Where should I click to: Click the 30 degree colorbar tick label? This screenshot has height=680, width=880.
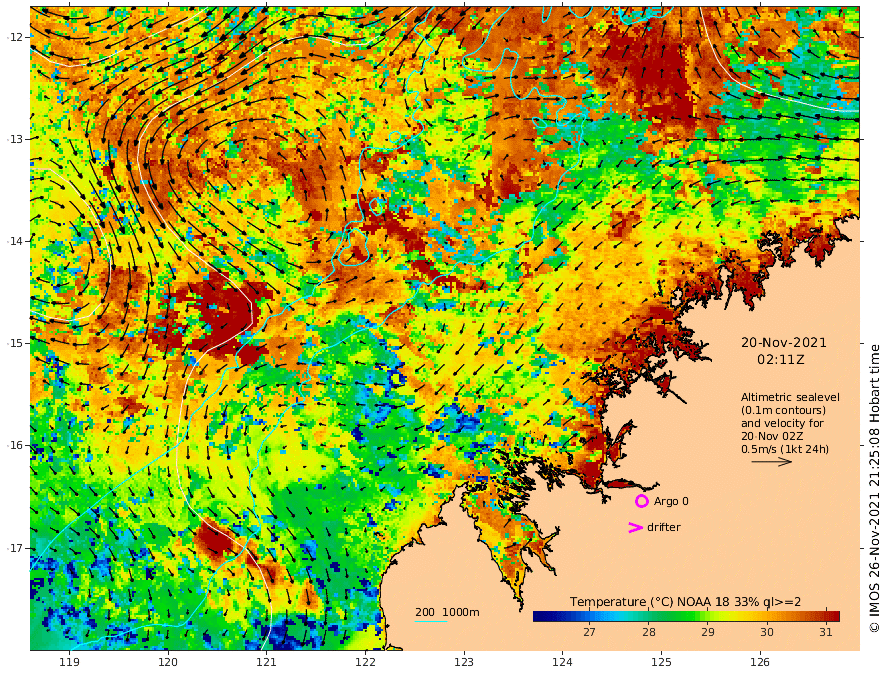click(x=767, y=632)
